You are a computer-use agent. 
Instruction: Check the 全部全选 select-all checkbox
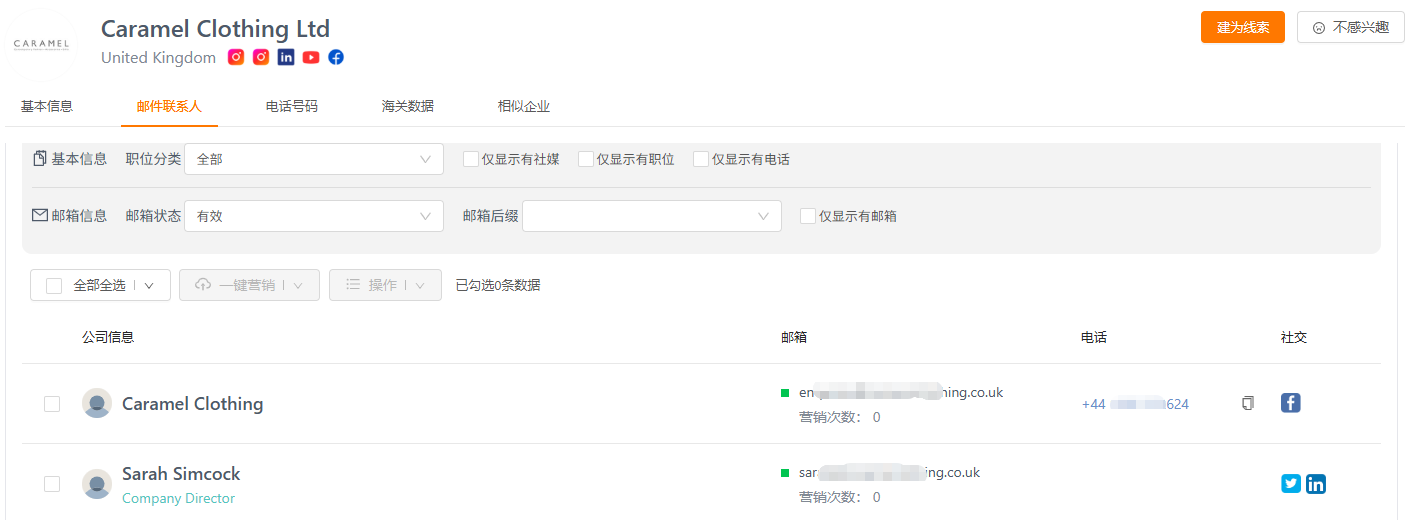54,286
